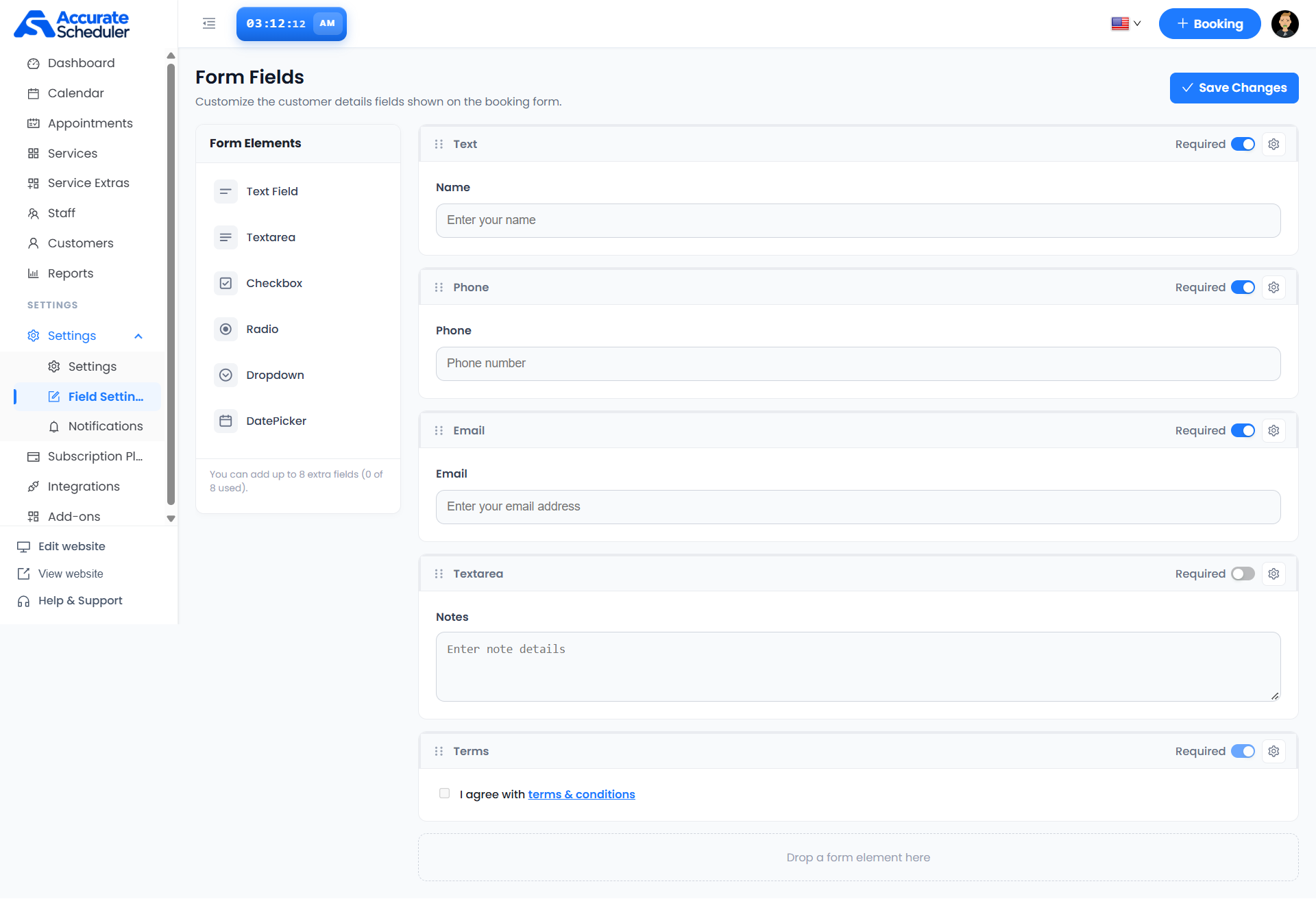
Task: Select the Radio form element
Action: pyautogui.click(x=298, y=329)
